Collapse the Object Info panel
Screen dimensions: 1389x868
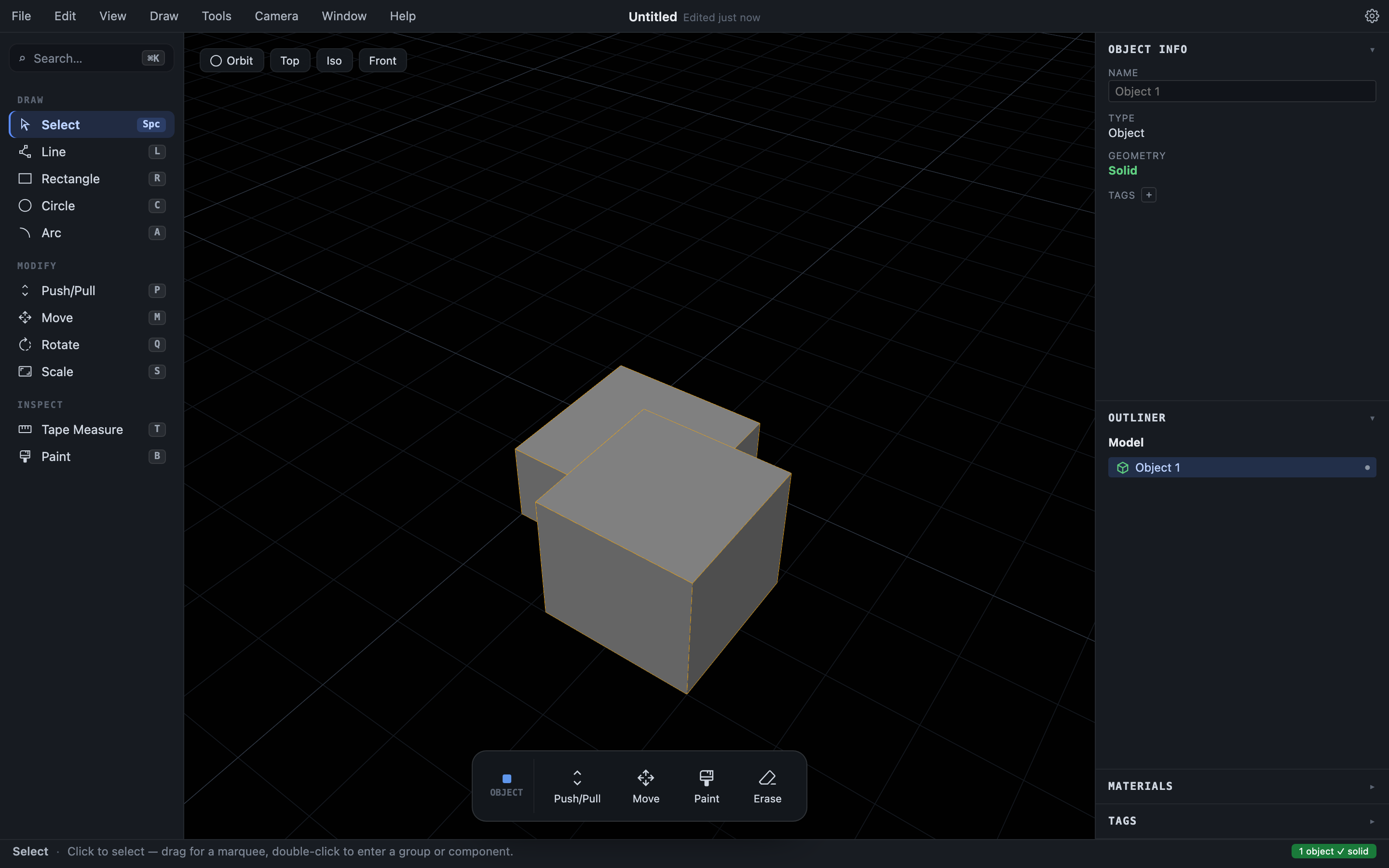(x=1372, y=50)
